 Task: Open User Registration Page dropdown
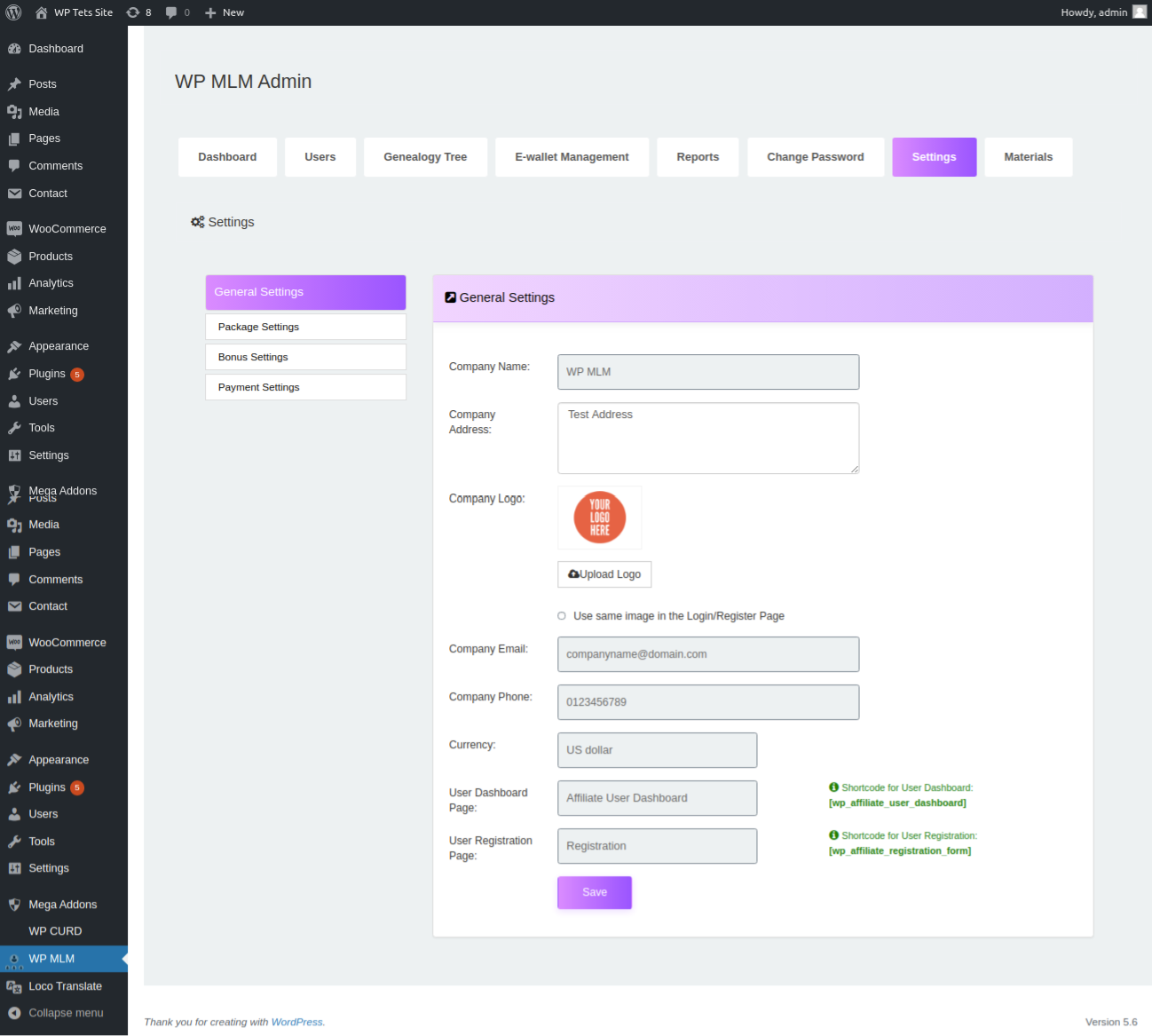point(657,846)
